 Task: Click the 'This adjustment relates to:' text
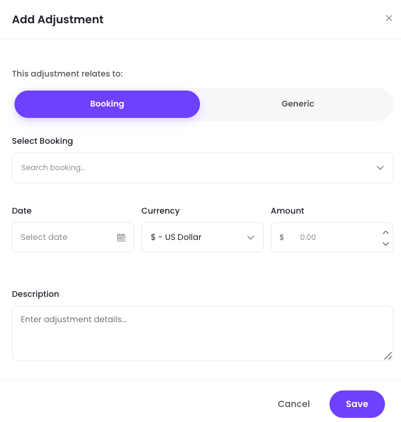[x=67, y=74]
